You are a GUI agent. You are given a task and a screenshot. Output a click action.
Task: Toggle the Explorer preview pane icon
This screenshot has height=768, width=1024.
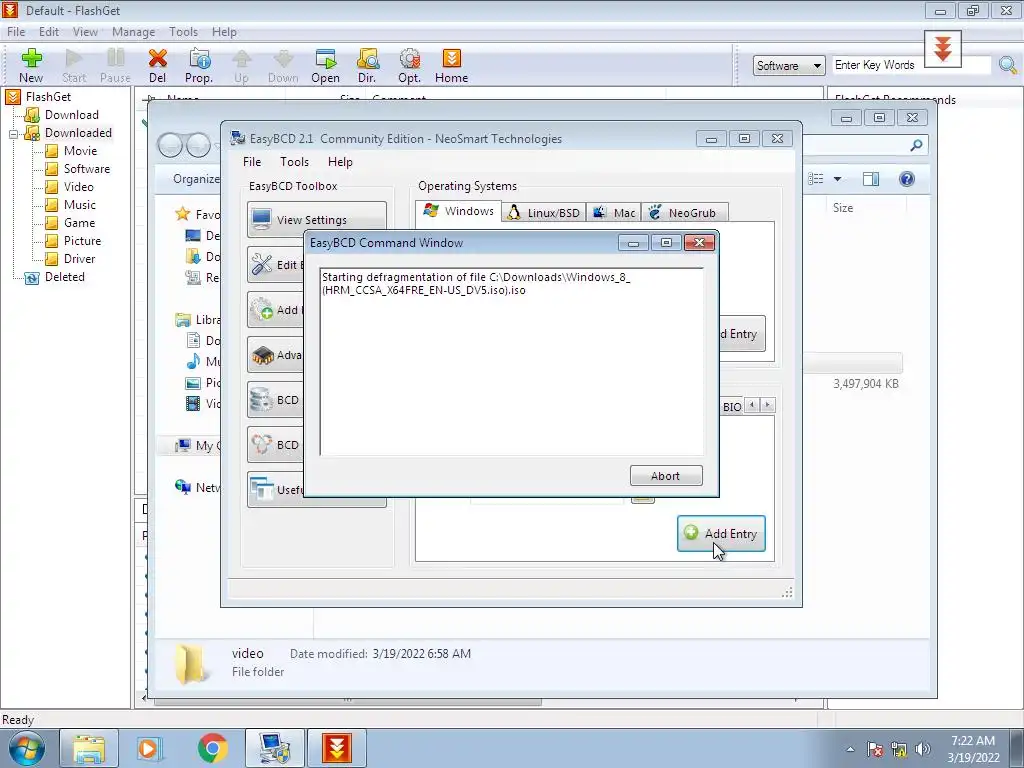point(871,179)
